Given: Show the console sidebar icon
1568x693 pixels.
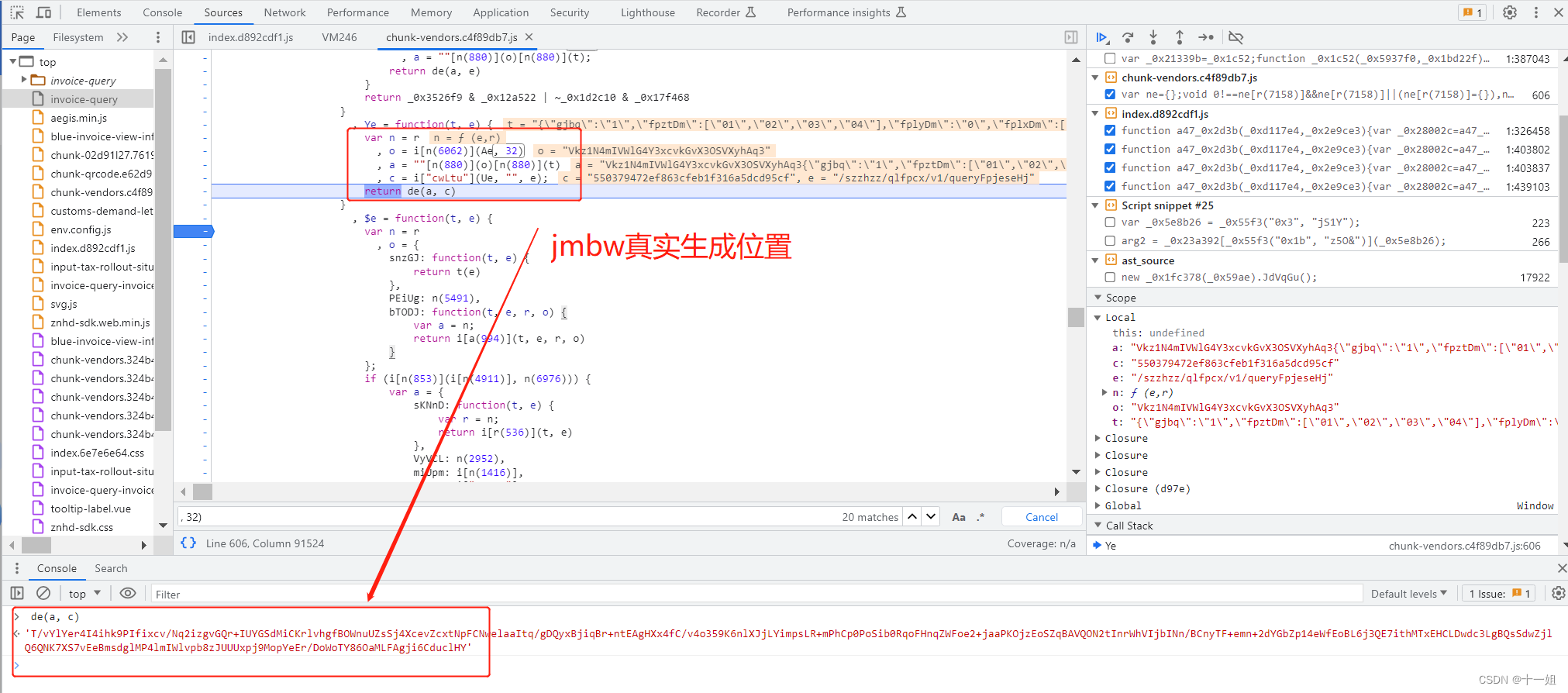Looking at the screenshot, I should coord(17,593).
